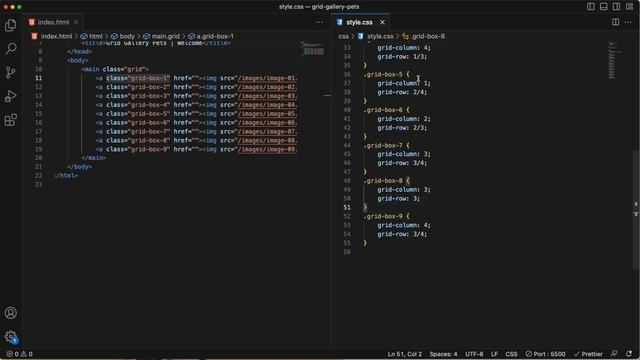Click the HTML editor minimap

(x=313, y=49)
